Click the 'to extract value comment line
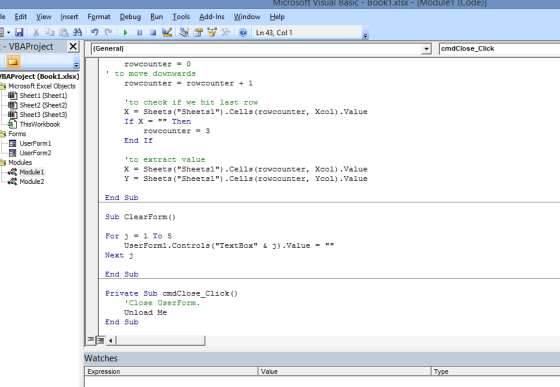The image size is (560, 387). pos(165,160)
